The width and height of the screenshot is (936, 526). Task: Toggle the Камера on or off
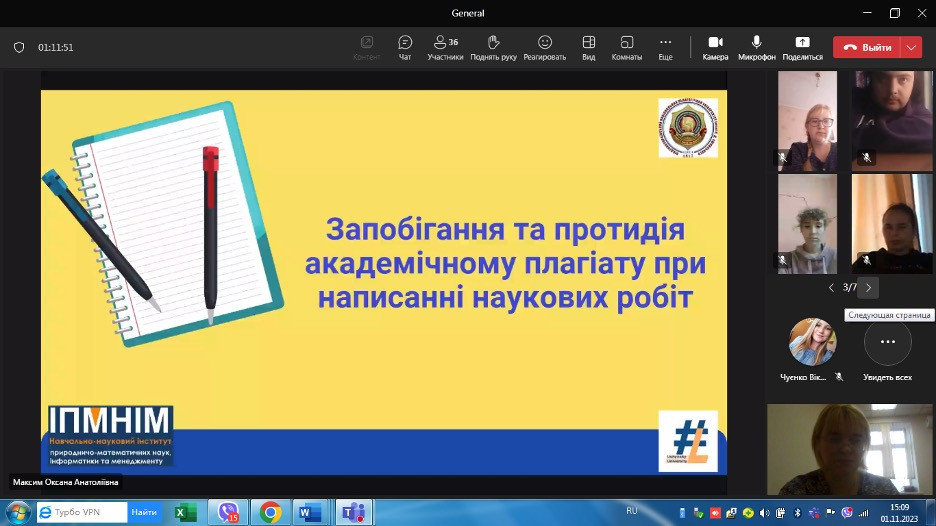click(715, 47)
